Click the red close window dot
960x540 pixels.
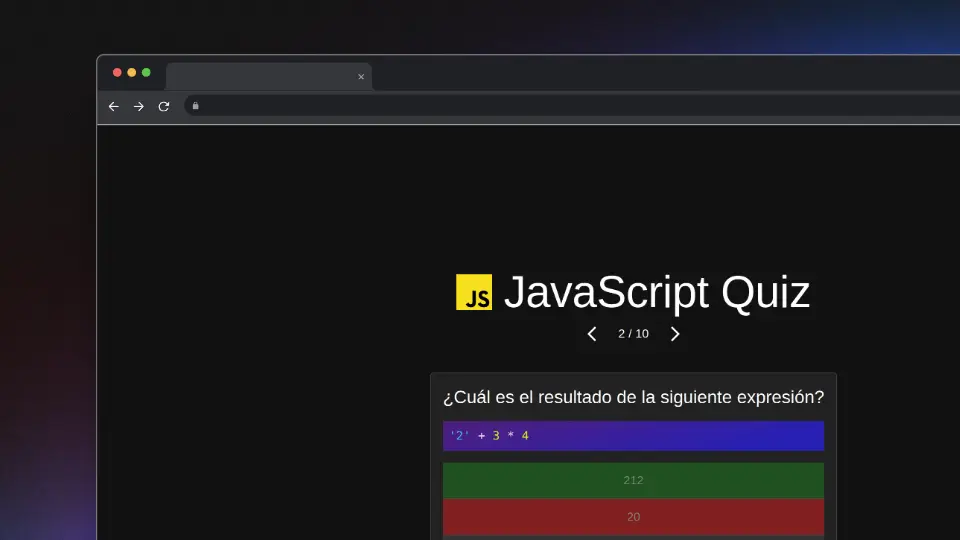point(117,72)
